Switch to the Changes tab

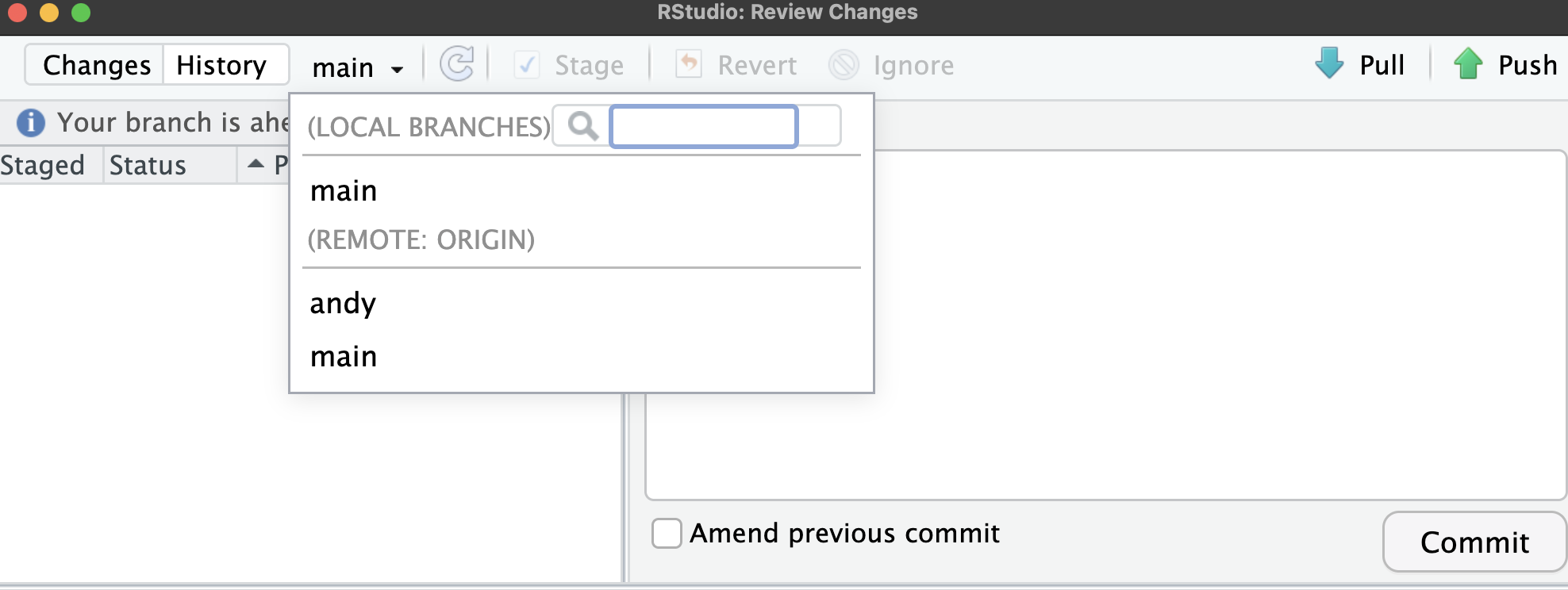tap(96, 65)
